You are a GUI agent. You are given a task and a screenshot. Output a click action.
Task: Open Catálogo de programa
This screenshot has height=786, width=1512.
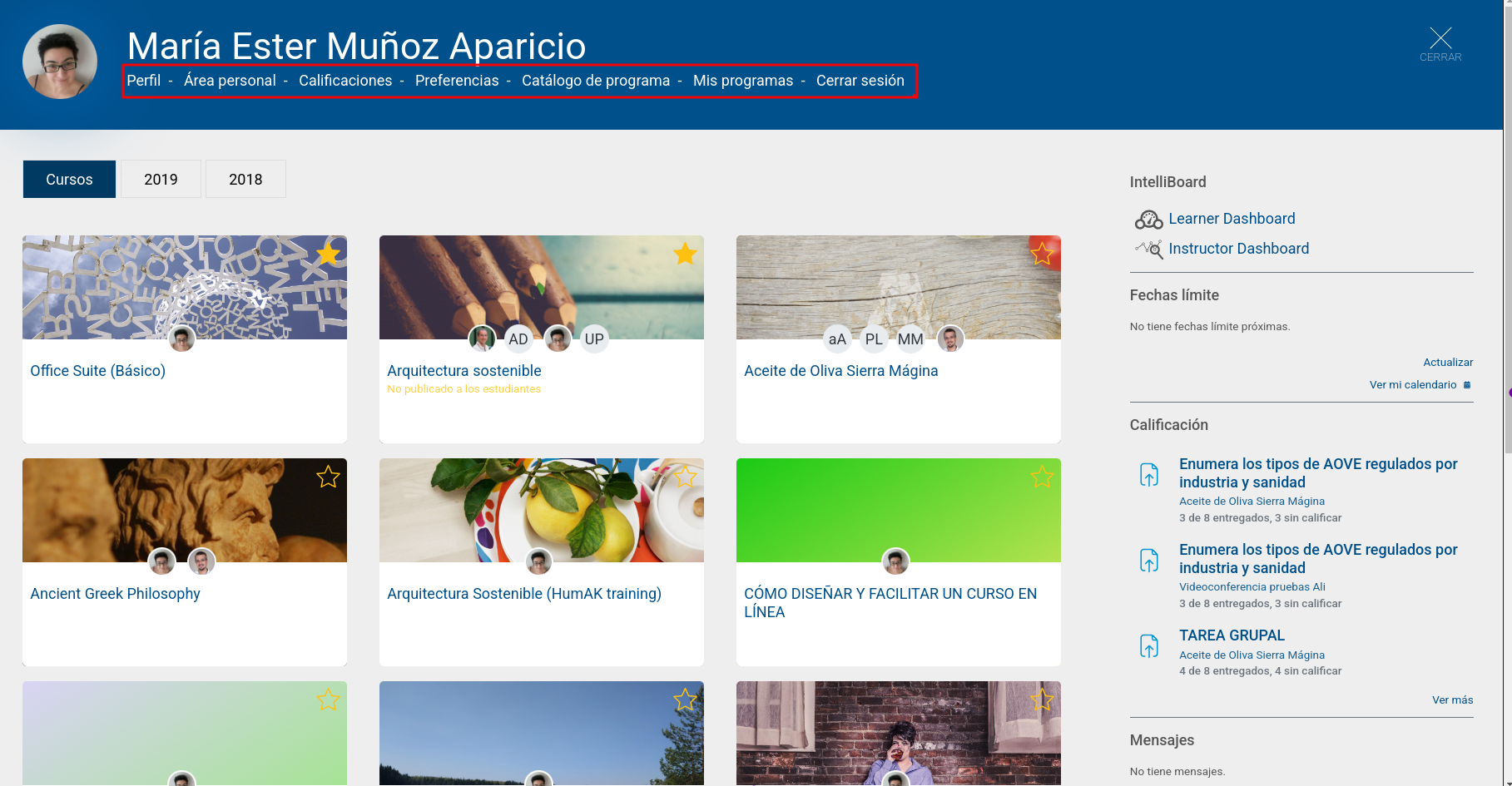(x=596, y=81)
